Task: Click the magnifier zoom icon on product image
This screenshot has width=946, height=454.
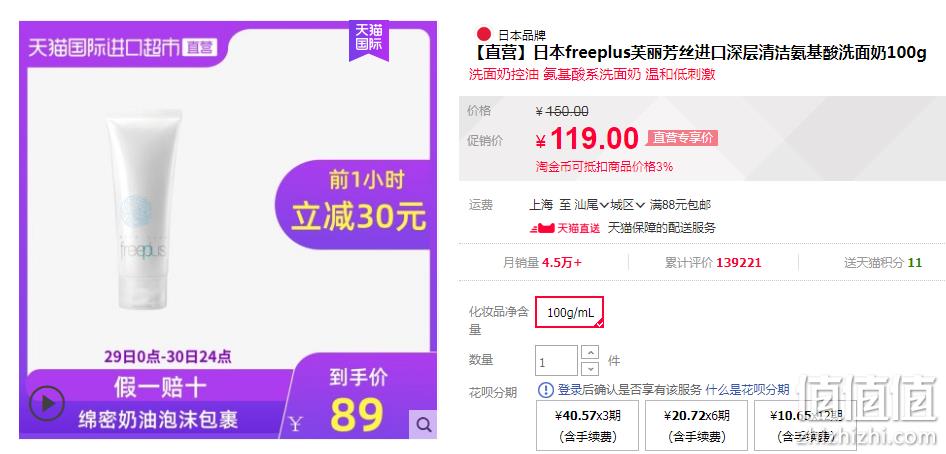Action: pos(424,425)
